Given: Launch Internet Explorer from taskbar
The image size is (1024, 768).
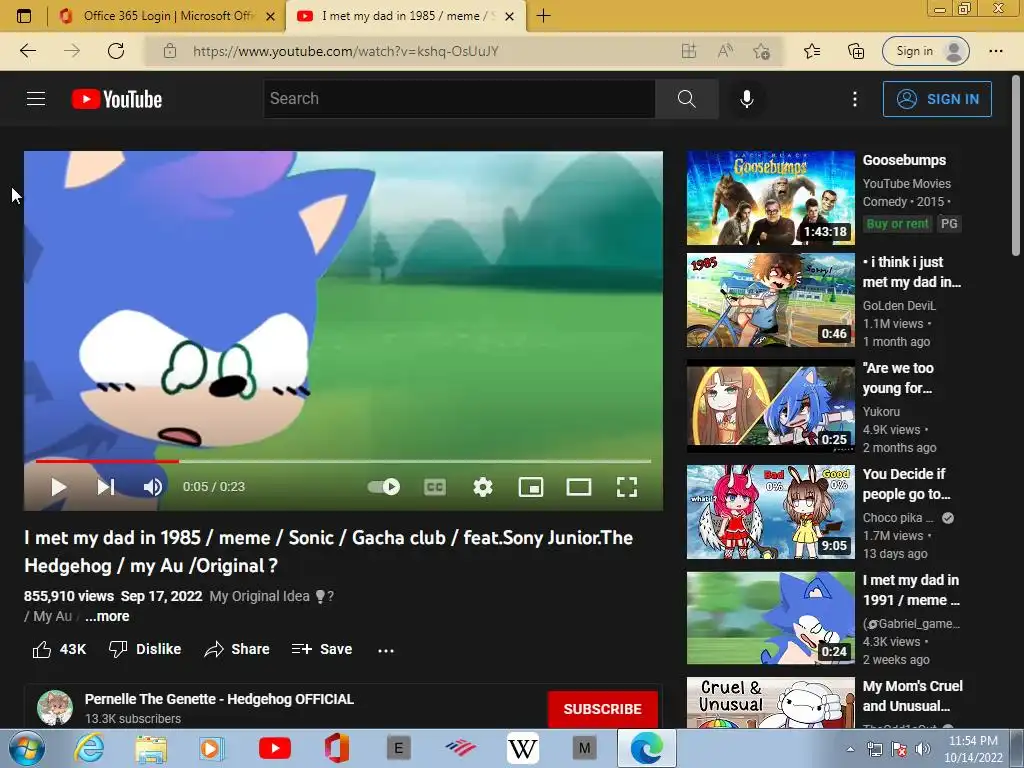Looking at the screenshot, I should pyautogui.click(x=89, y=748).
